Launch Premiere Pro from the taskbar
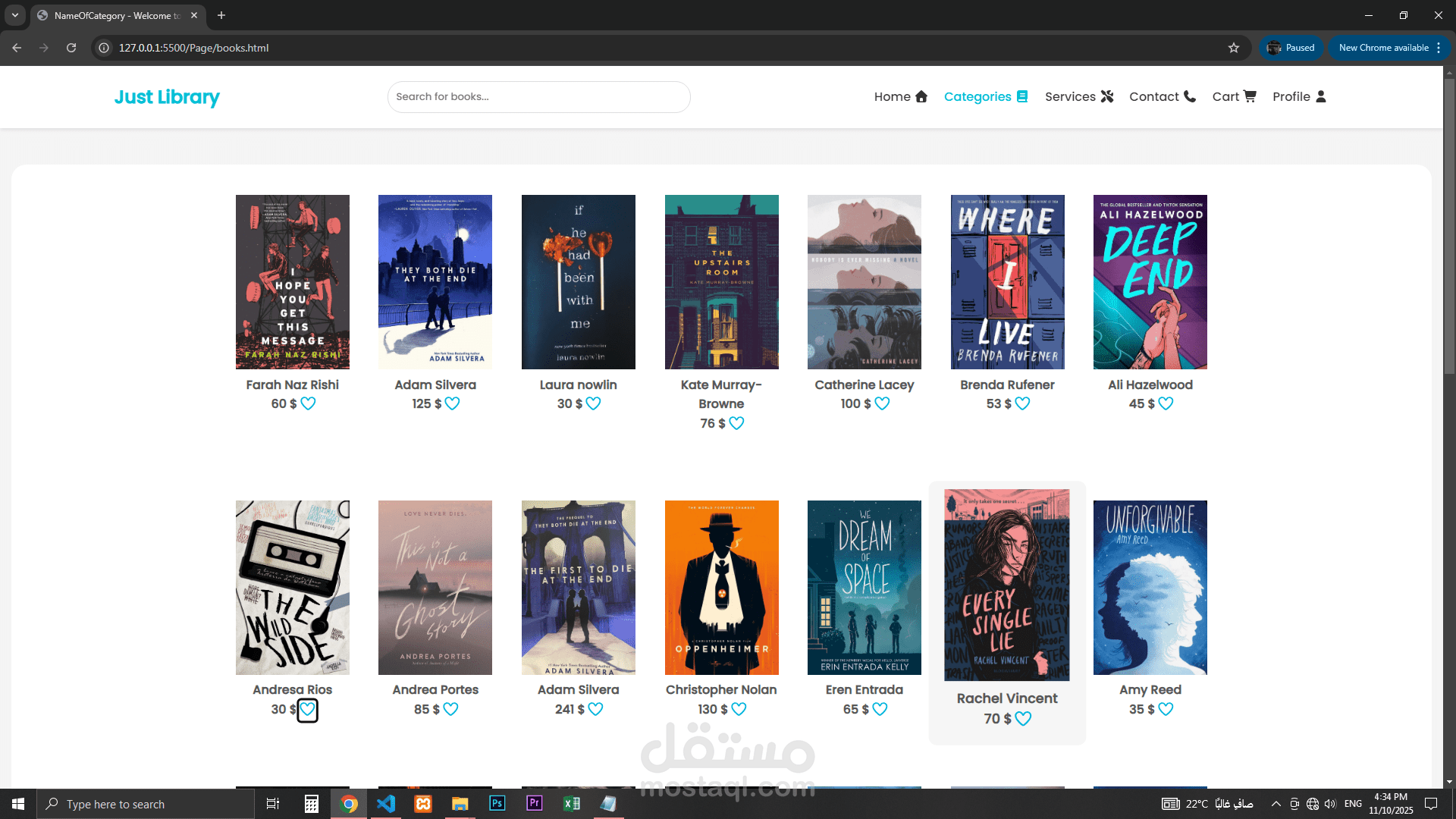 (x=535, y=804)
